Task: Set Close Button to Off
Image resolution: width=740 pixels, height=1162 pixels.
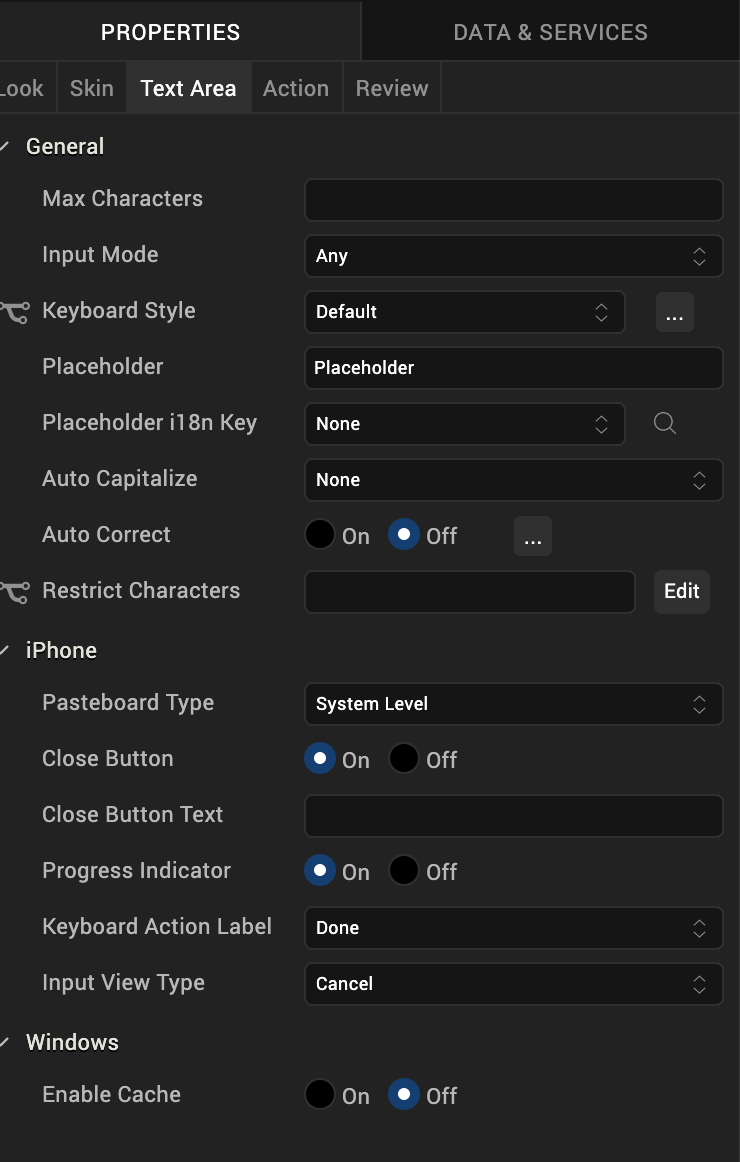Action: (404, 759)
